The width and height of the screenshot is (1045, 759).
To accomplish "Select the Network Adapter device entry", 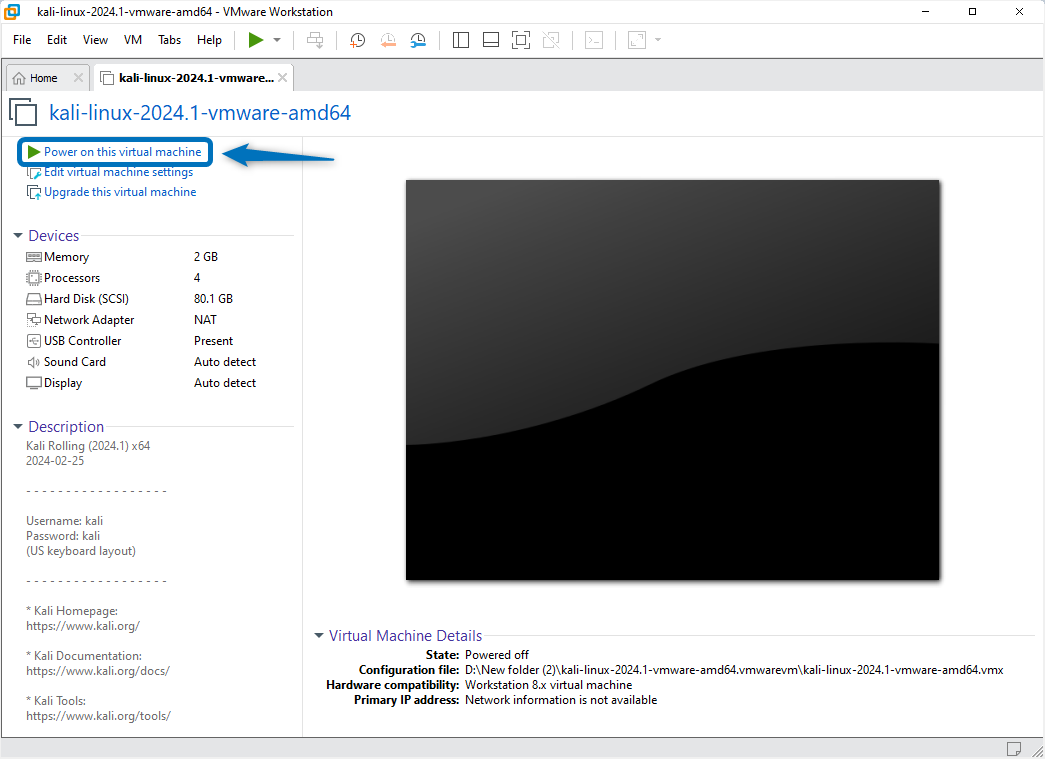I will click(x=89, y=319).
